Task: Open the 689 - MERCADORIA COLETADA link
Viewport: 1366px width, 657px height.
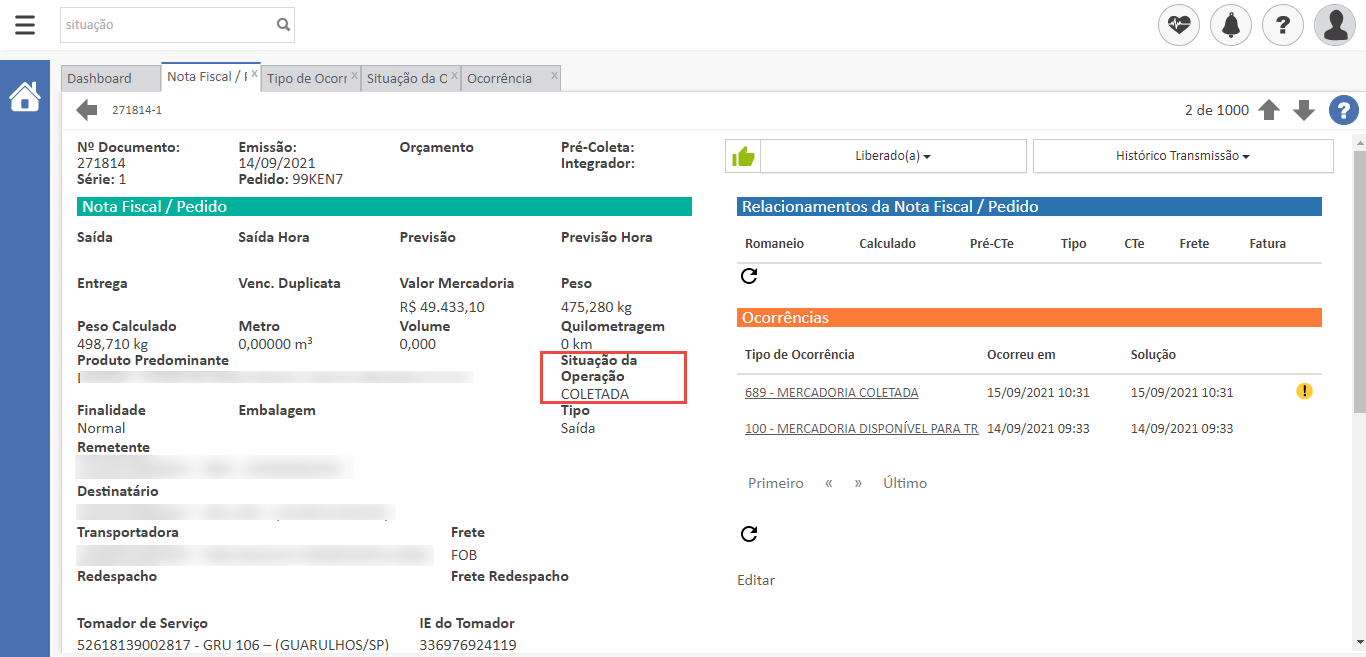Action: [x=831, y=393]
